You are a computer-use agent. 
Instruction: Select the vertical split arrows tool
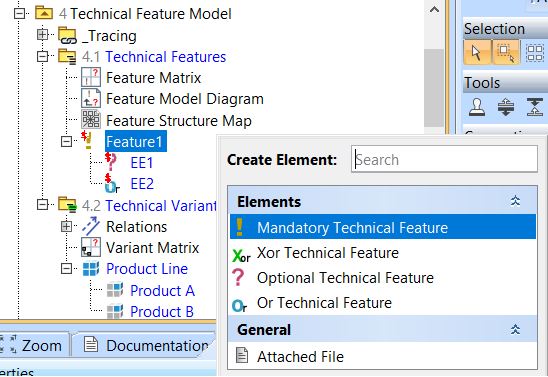[506, 107]
